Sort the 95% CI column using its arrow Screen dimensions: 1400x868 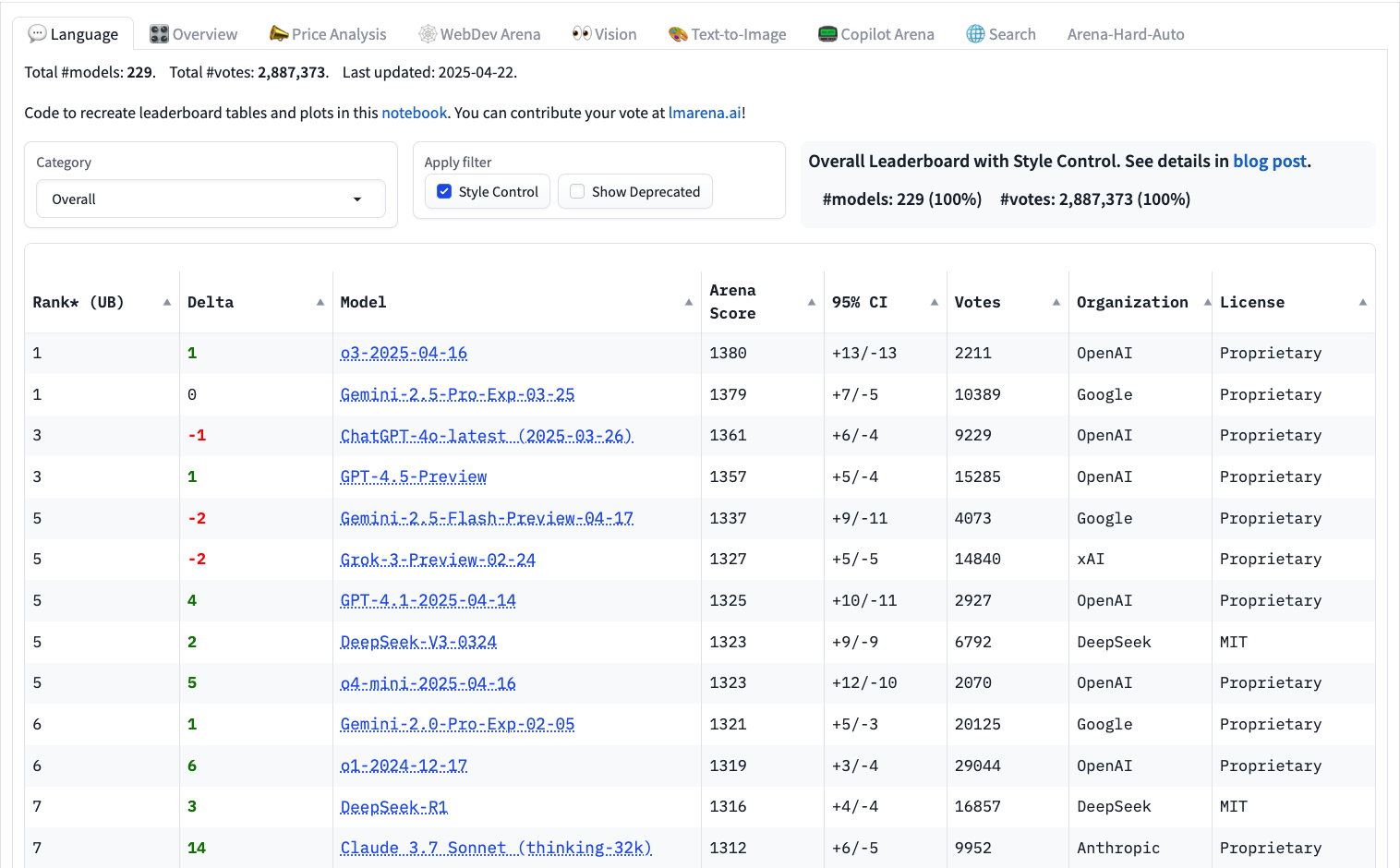[935, 302]
